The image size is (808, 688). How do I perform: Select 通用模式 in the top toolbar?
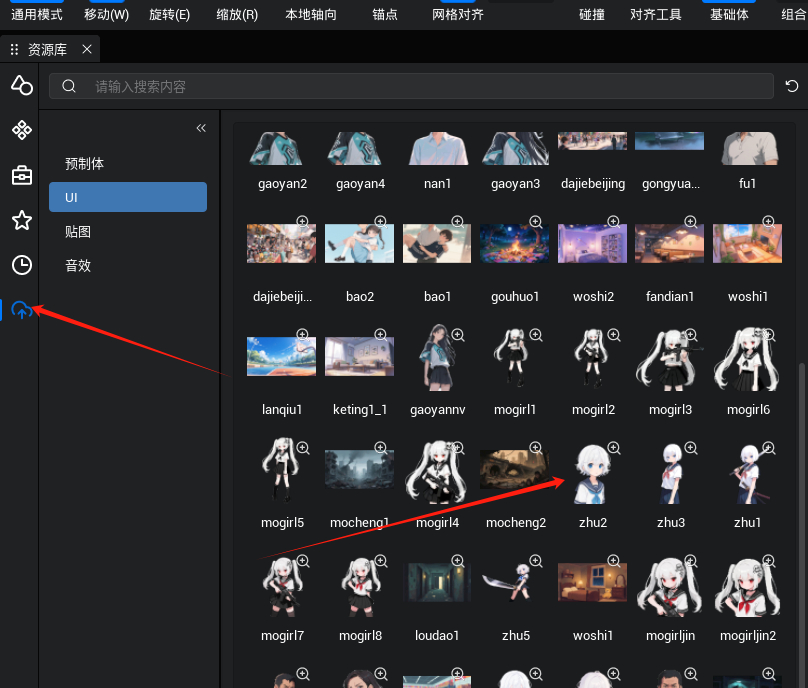pyautogui.click(x=37, y=14)
